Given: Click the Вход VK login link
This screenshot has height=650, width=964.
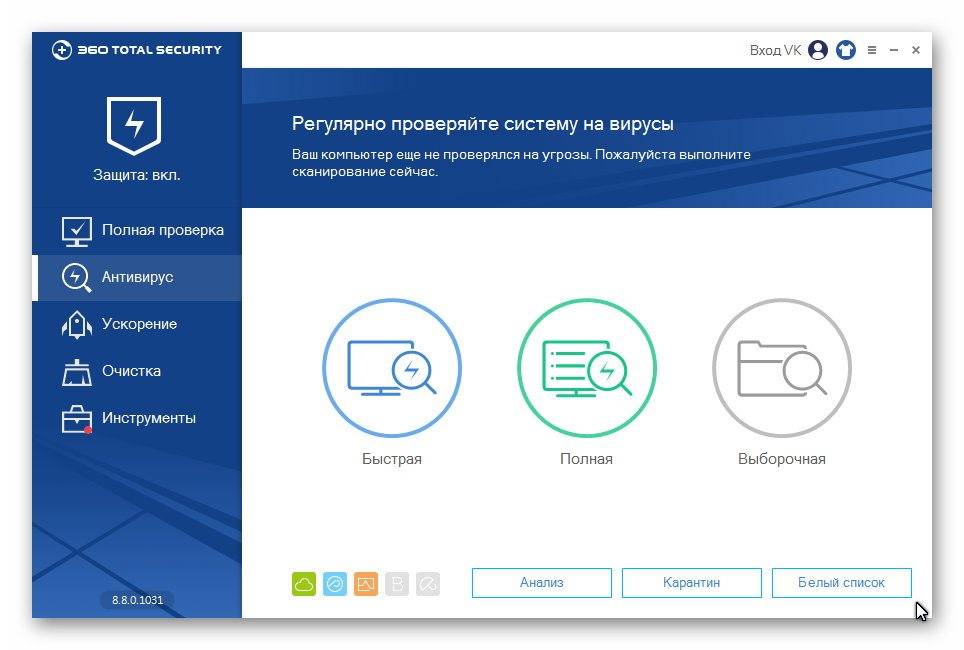Looking at the screenshot, I should [775, 50].
